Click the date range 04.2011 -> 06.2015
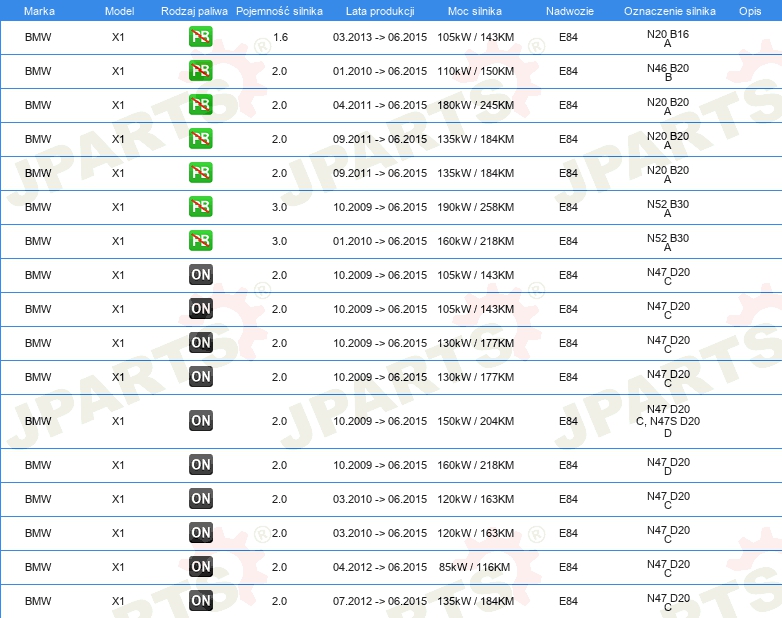Image resolution: width=782 pixels, height=618 pixels. point(380,105)
